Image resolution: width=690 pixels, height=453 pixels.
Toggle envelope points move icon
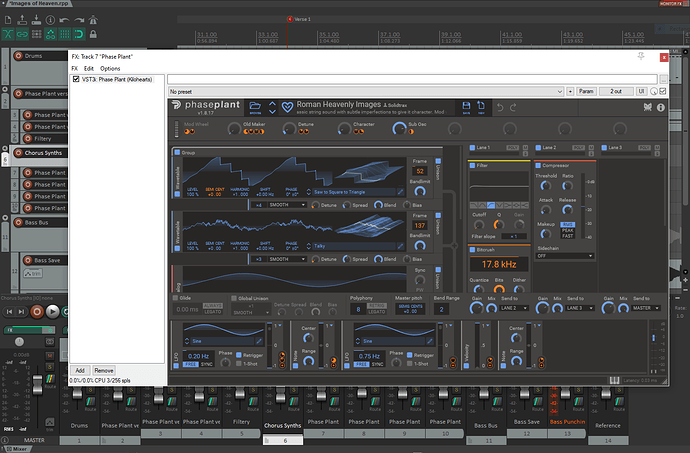pyautogui.click(x=51, y=34)
